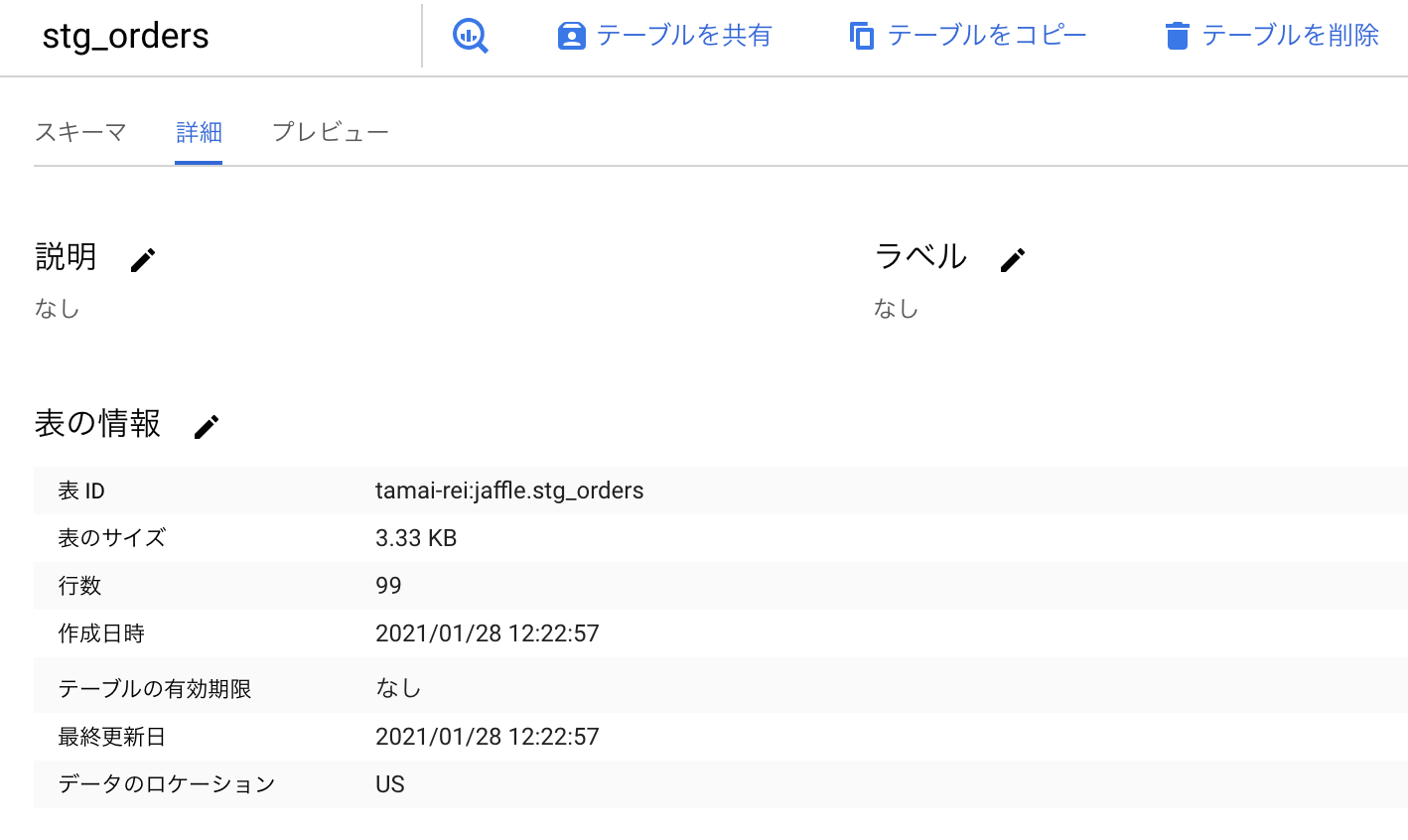Screen dimensions: 1408x840
Task: Click the データのロケーション row label
Action: [x=166, y=784]
